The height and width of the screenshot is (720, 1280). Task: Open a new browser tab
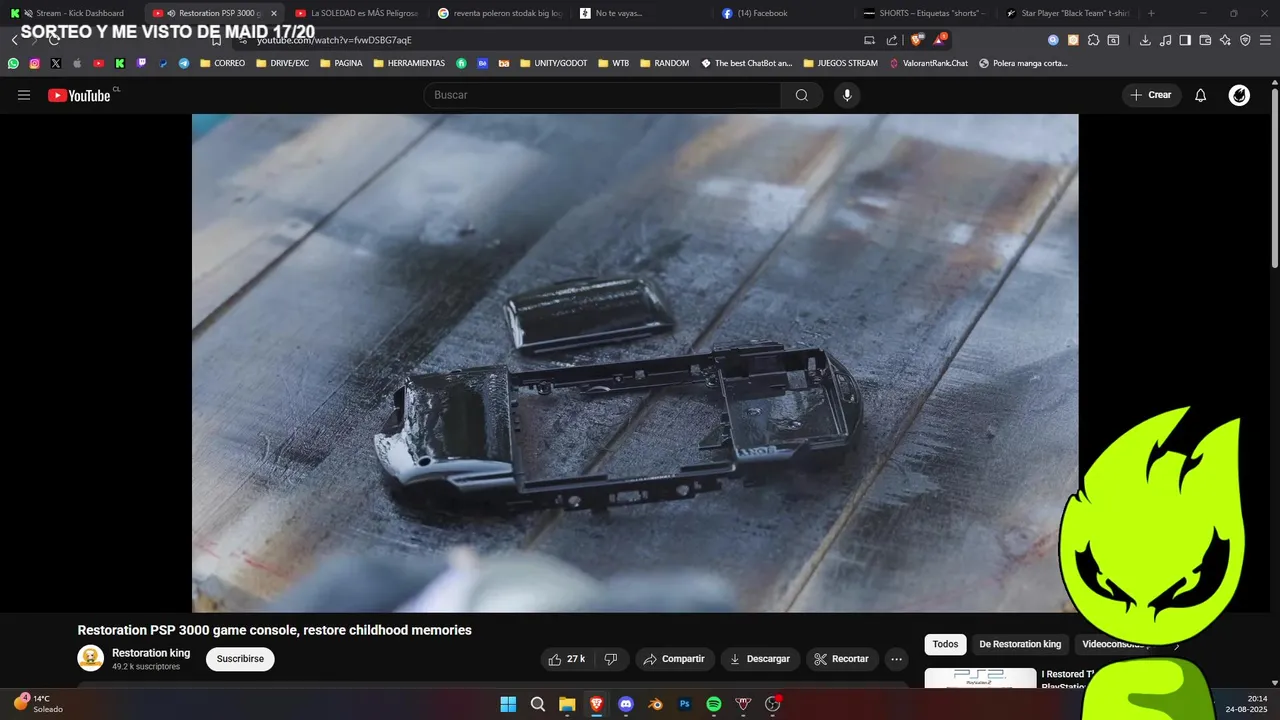pyautogui.click(x=1151, y=13)
